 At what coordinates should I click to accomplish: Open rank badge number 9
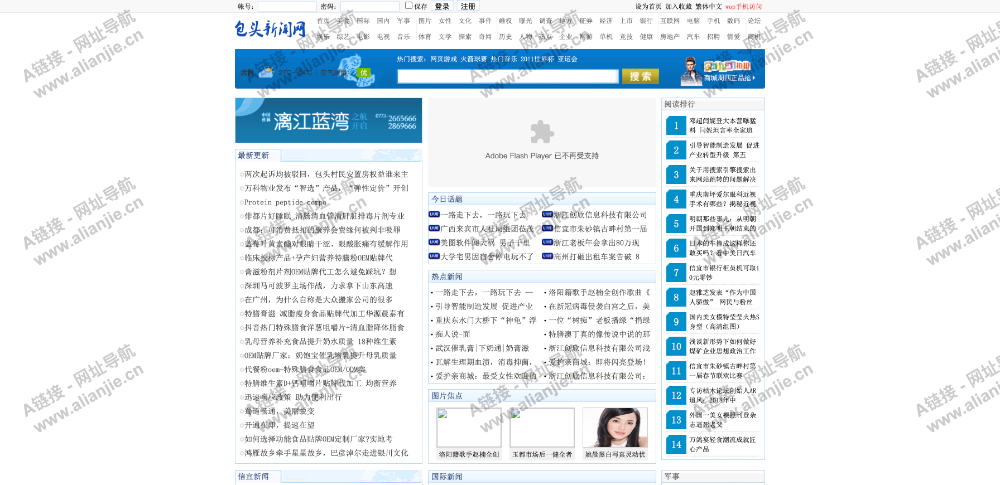click(675, 322)
